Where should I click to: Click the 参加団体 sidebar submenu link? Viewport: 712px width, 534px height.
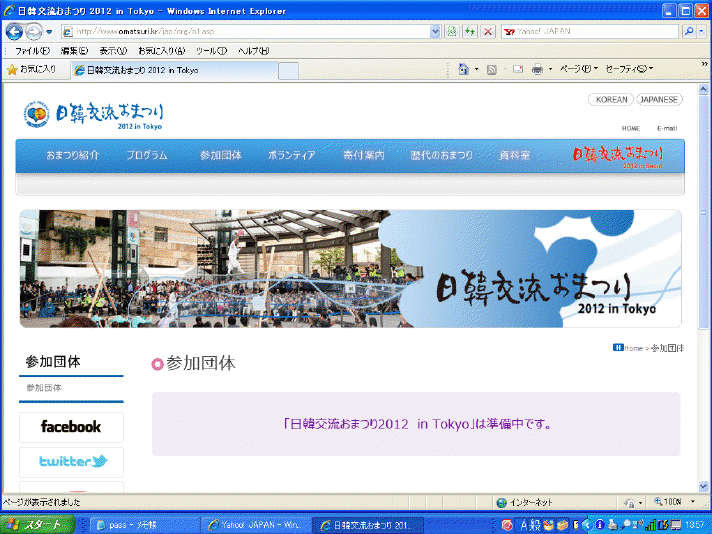[x=44, y=388]
